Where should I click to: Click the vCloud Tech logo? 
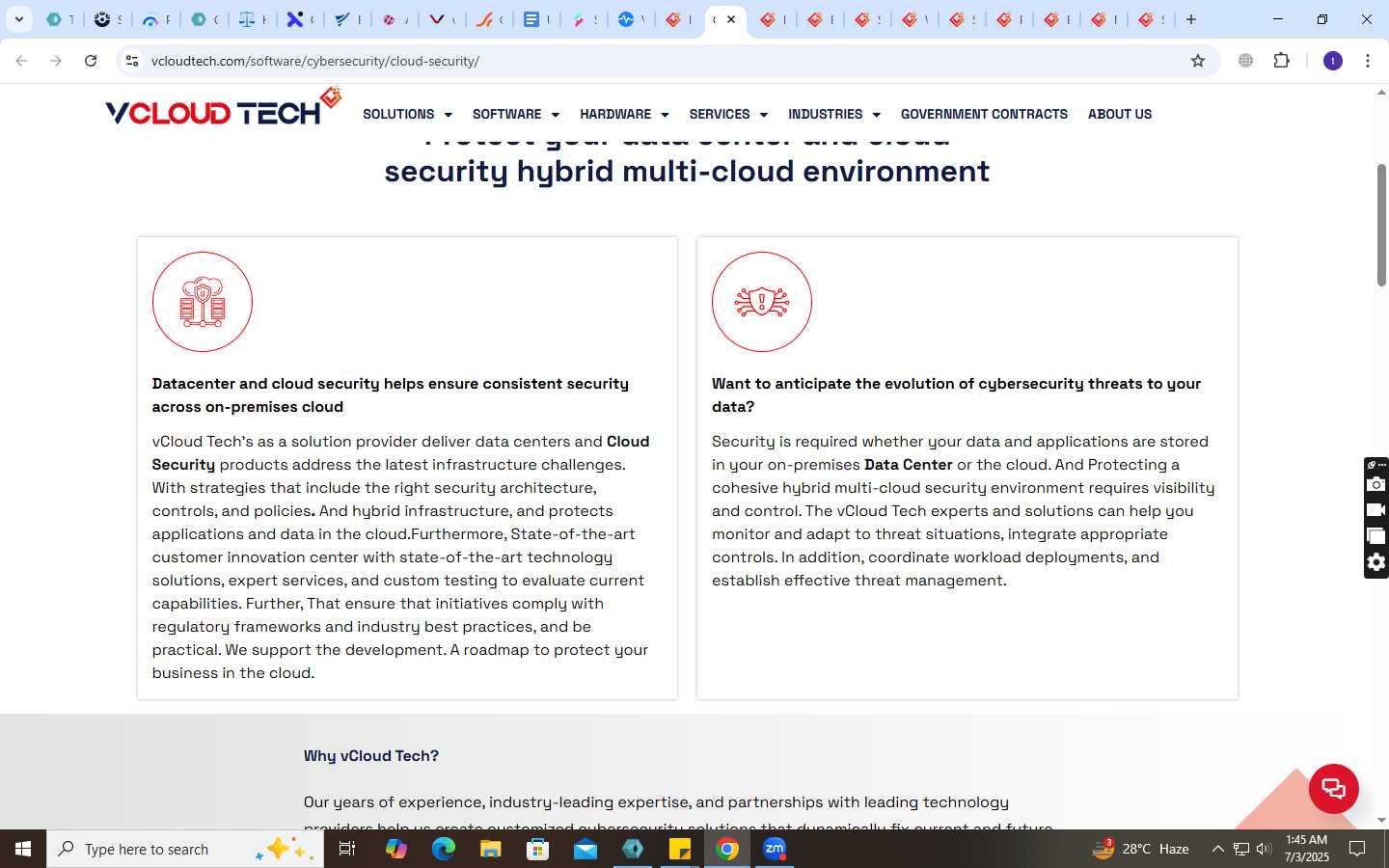pyautogui.click(x=224, y=108)
